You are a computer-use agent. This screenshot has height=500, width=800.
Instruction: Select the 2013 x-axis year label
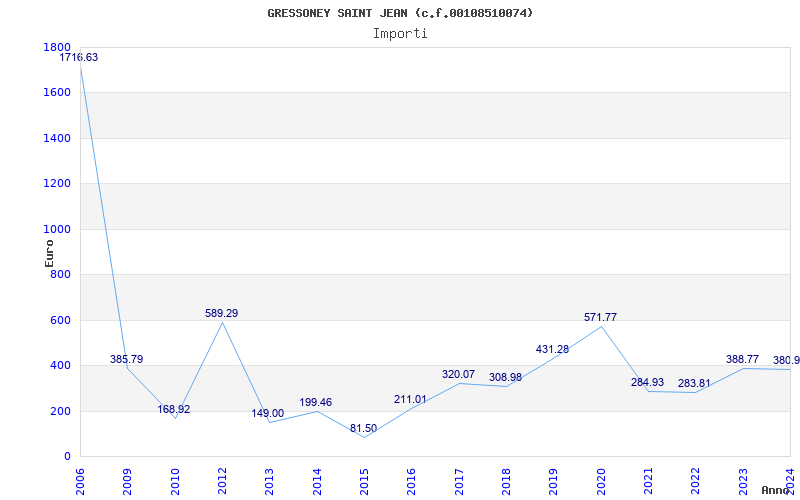tap(270, 482)
